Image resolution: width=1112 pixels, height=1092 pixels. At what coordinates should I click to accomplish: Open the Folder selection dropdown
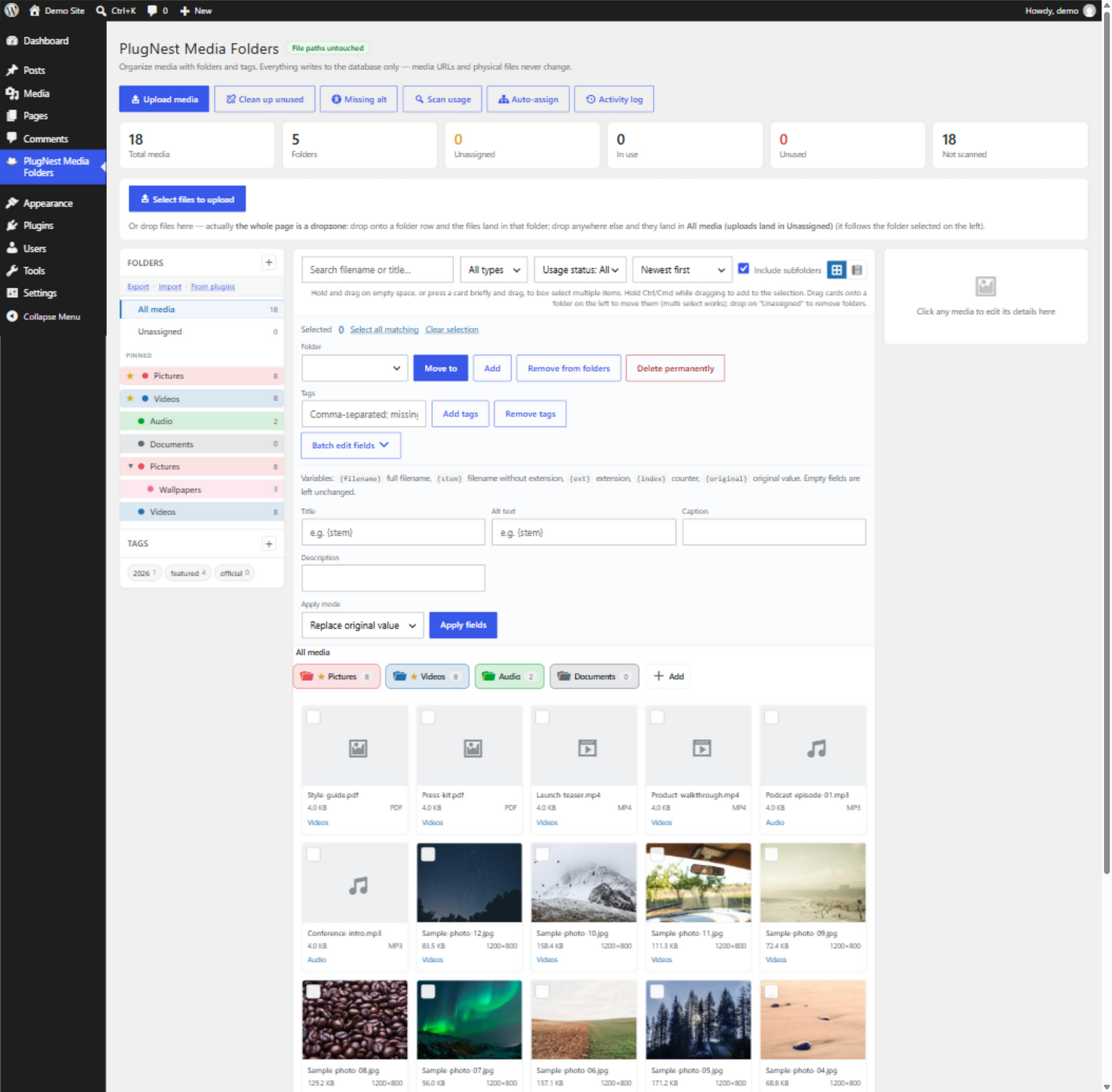355,368
